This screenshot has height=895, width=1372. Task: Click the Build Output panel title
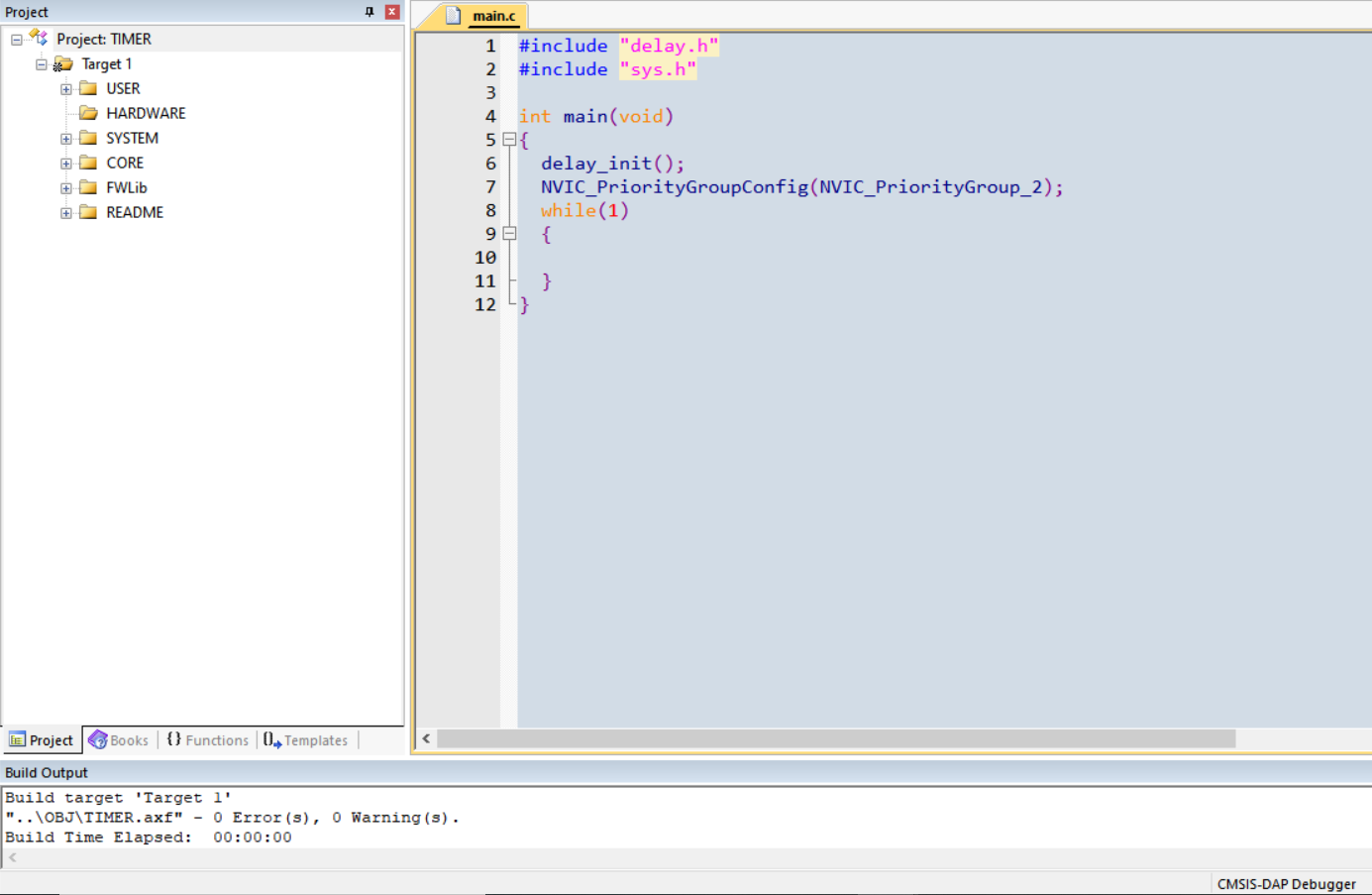click(47, 773)
